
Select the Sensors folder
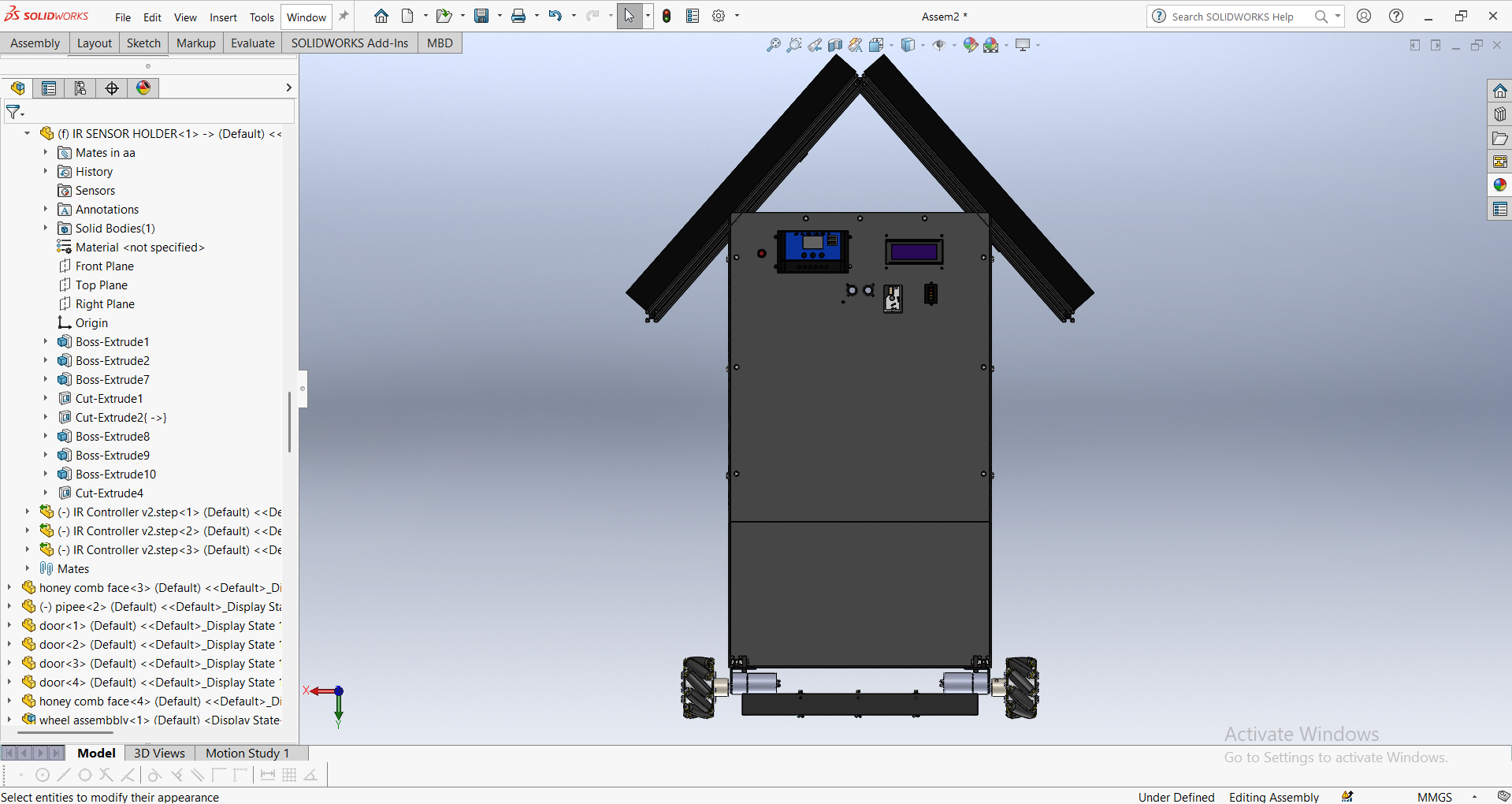(95, 191)
